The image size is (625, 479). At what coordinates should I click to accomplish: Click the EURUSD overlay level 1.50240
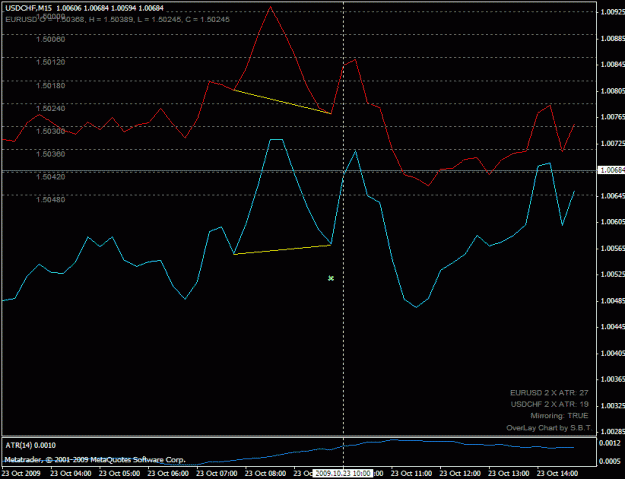click(x=51, y=108)
